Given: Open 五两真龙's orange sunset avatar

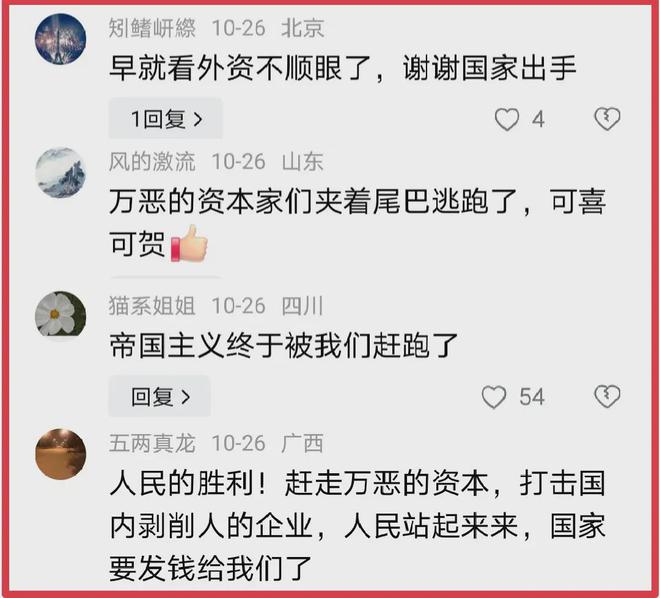Looking at the screenshot, I should tap(60, 454).
